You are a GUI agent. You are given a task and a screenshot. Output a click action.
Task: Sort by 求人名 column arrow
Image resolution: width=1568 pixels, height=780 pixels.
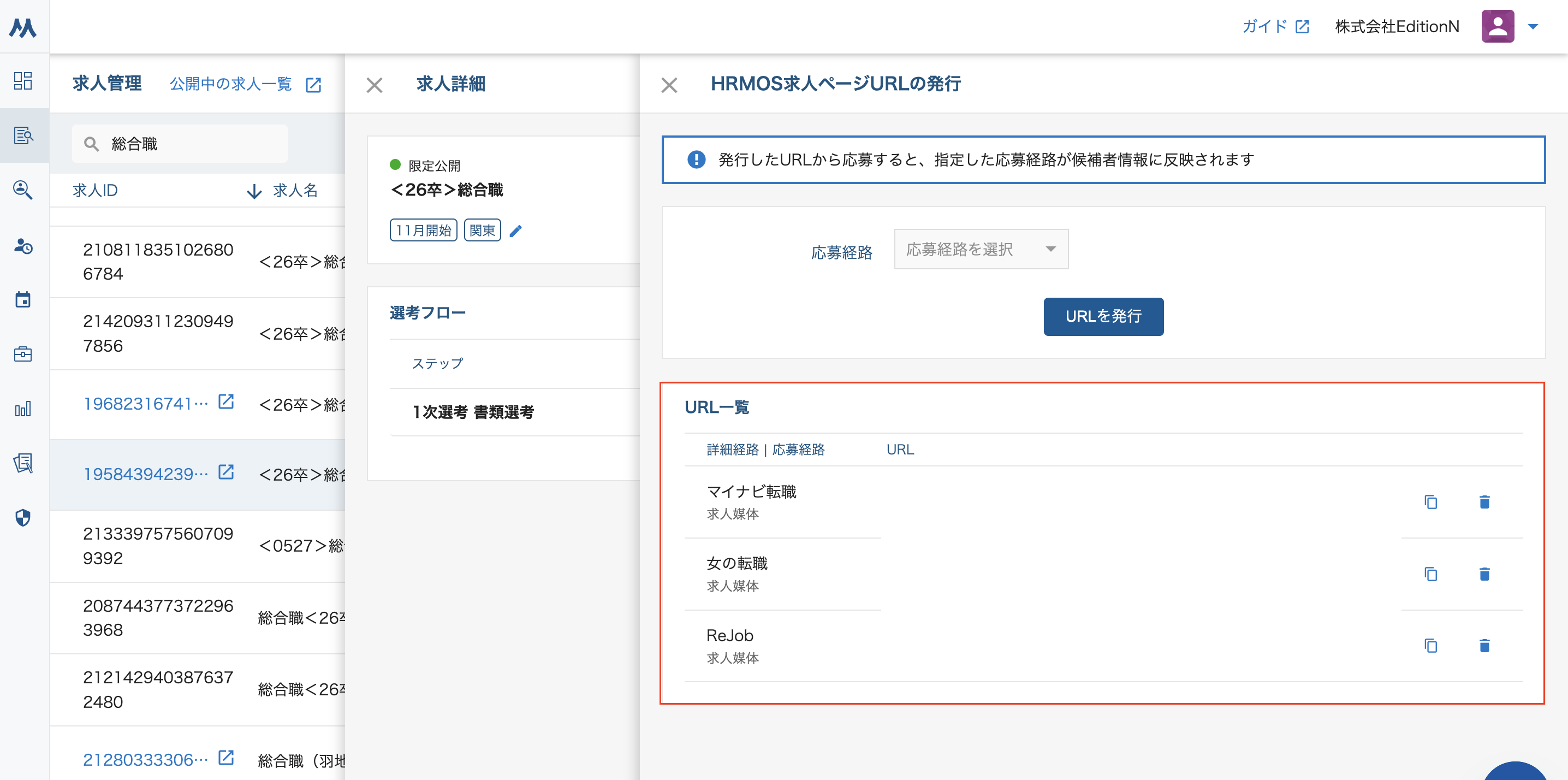254,192
